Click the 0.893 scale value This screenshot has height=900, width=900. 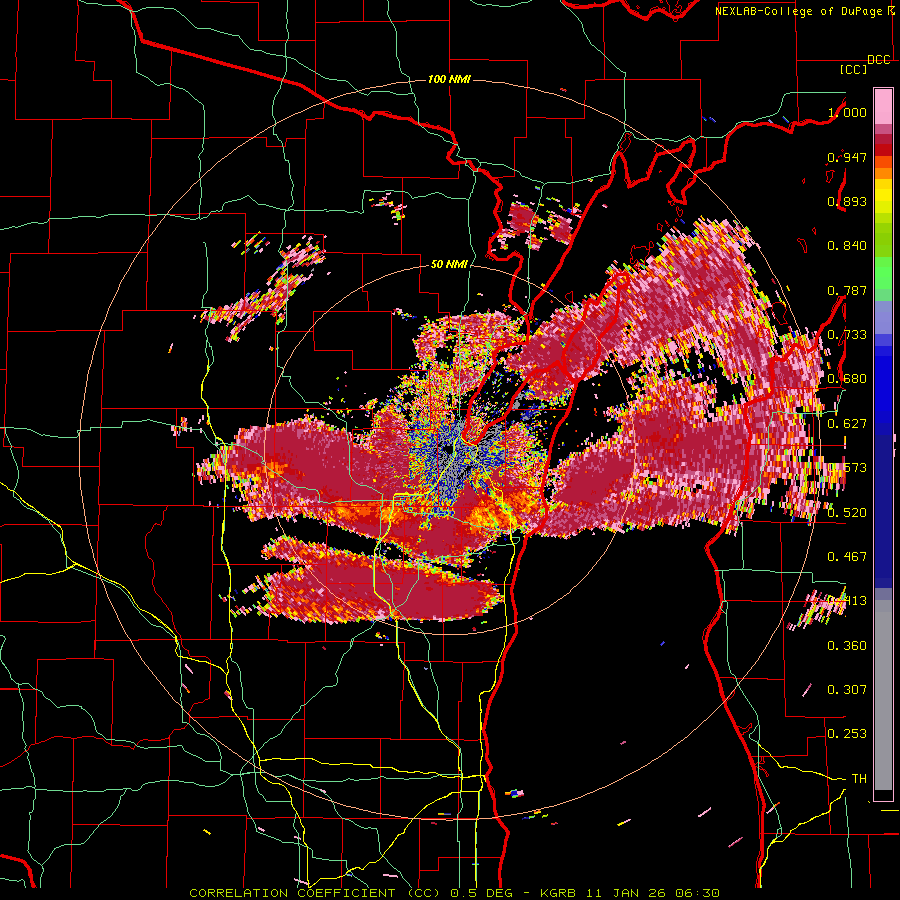coord(847,201)
